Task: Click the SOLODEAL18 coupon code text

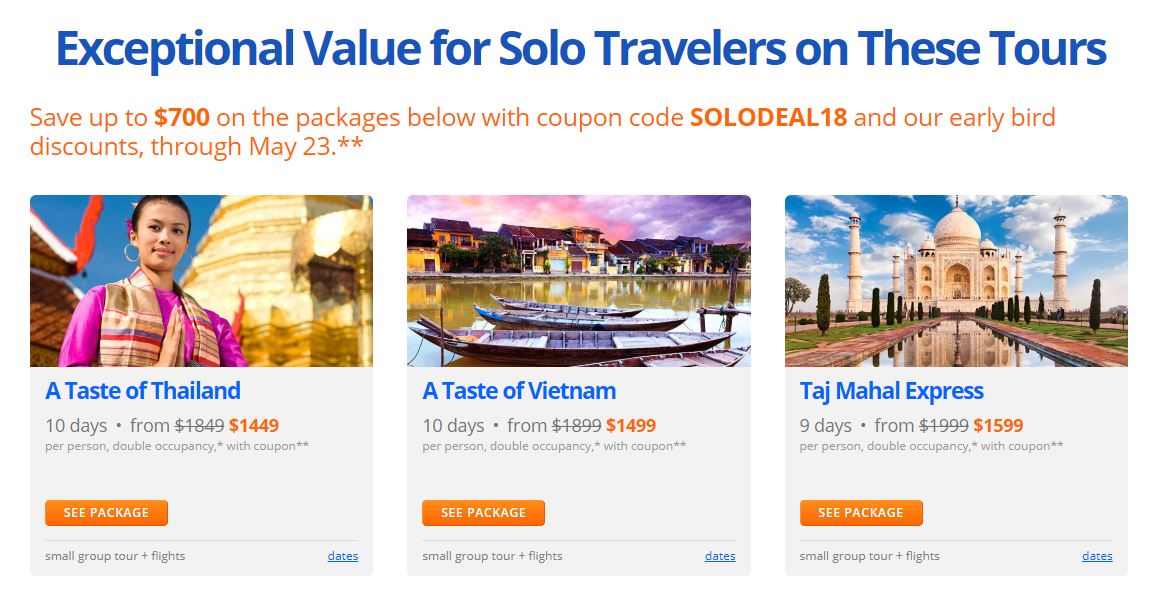Action: point(769,118)
